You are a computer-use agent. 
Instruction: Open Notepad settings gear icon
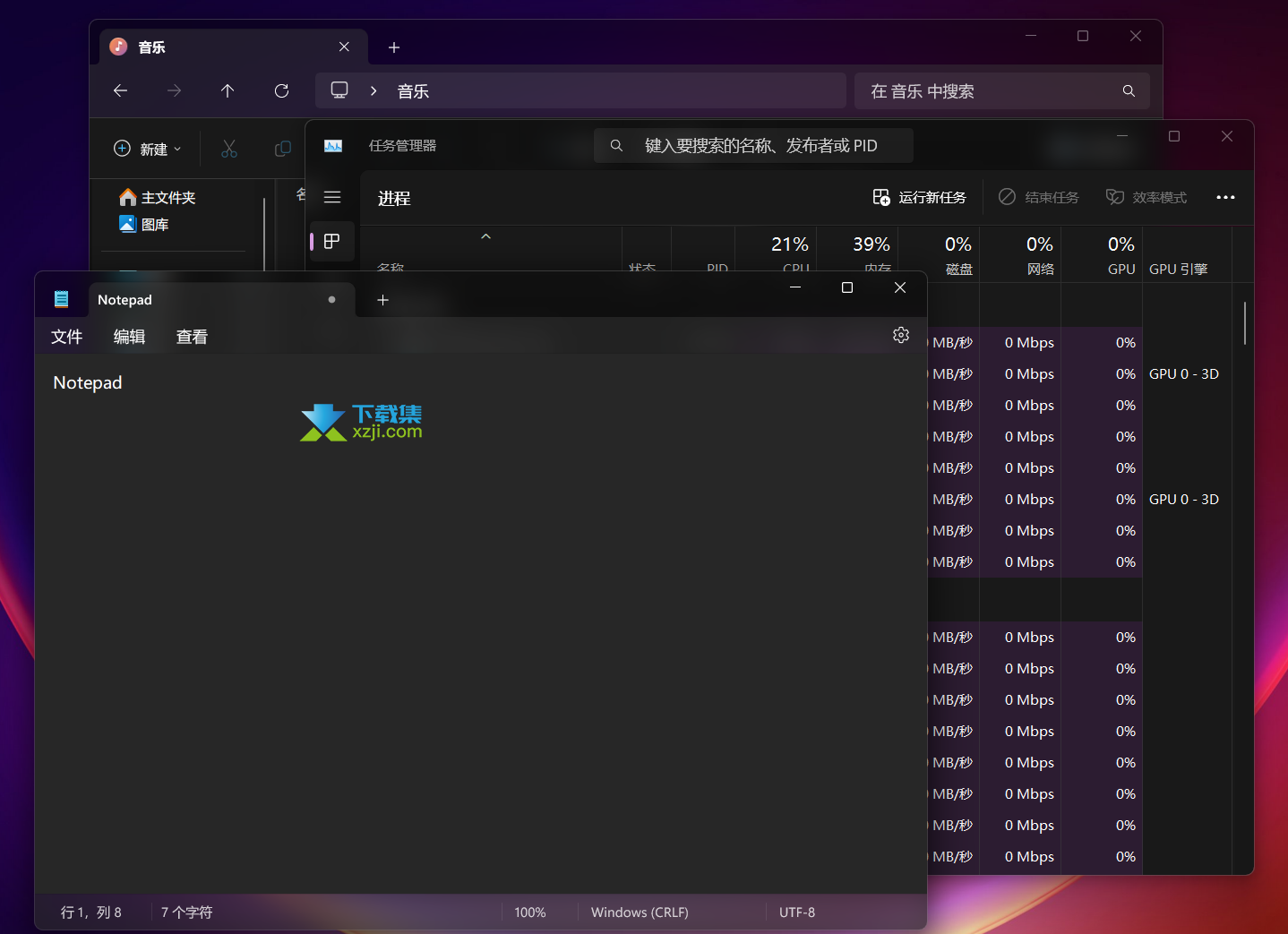pyautogui.click(x=901, y=335)
